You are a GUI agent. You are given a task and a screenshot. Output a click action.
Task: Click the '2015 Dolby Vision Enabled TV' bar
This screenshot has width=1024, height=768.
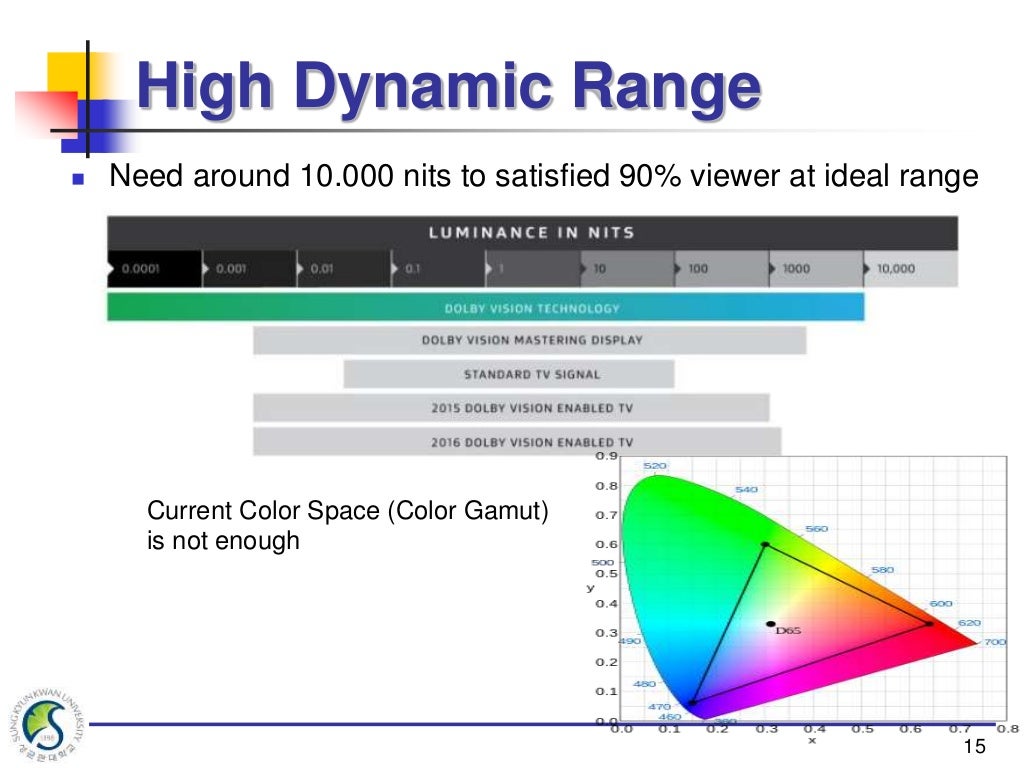click(x=511, y=408)
